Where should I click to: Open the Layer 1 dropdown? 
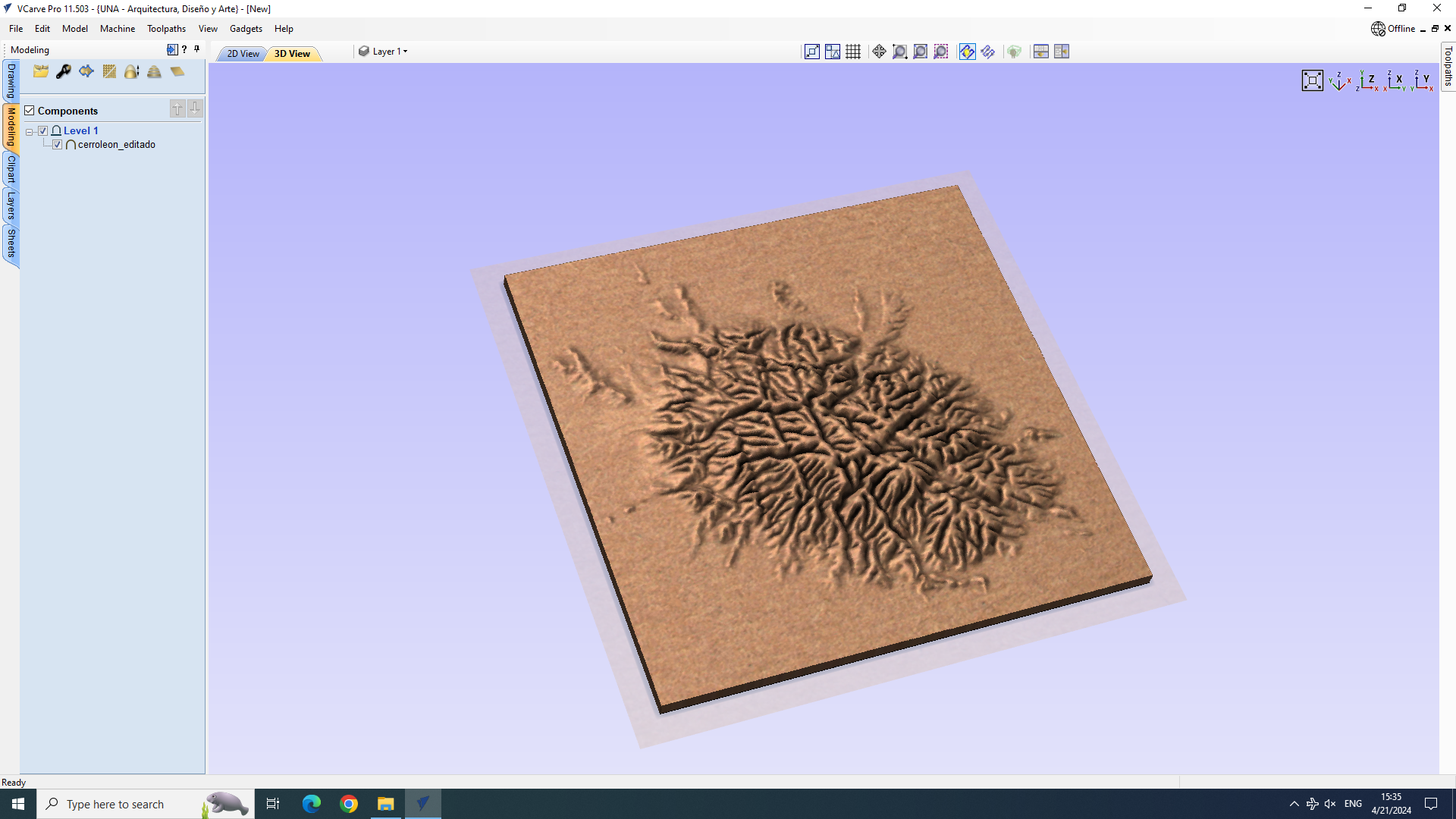384,52
